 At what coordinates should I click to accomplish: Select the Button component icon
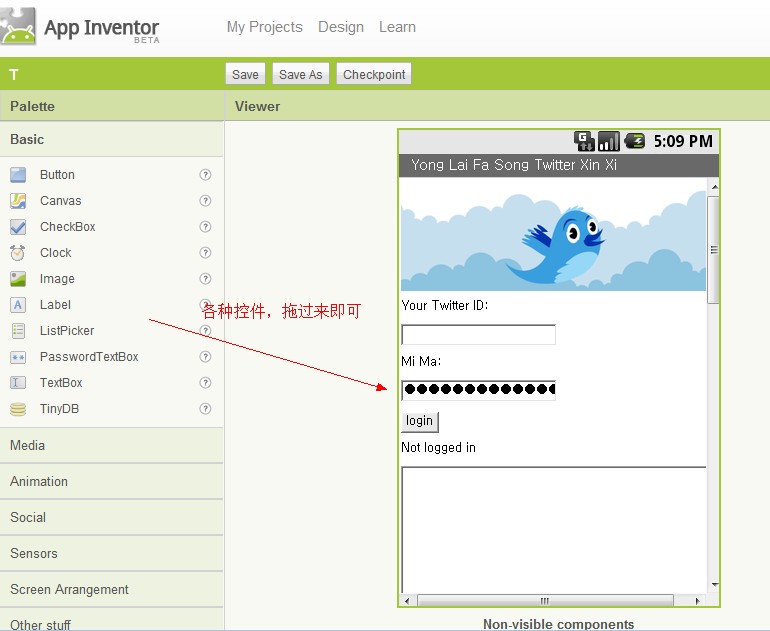[x=18, y=175]
